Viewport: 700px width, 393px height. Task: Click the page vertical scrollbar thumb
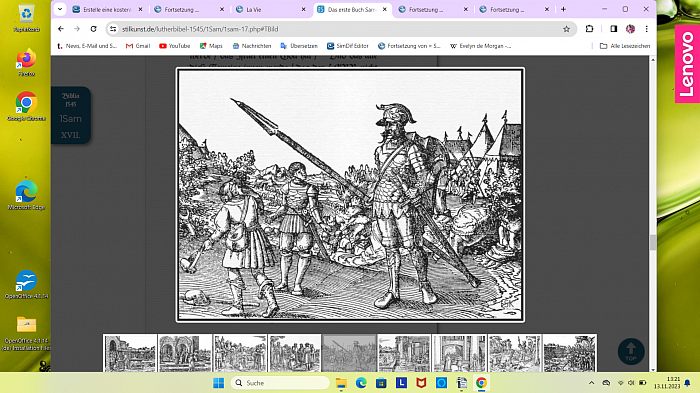pyautogui.click(x=653, y=242)
